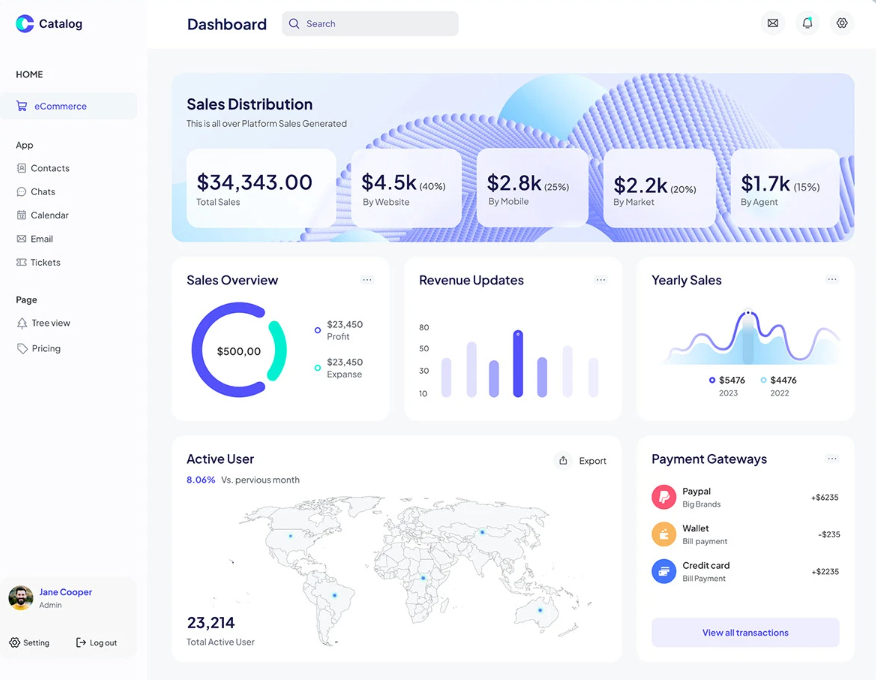Click the Jane Cooper name link

pyautogui.click(x=65, y=592)
